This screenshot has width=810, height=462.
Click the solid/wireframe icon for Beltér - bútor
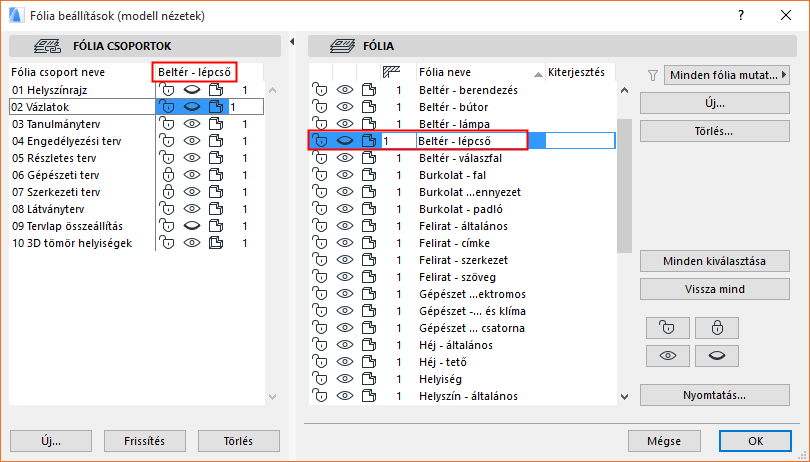coord(370,107)
